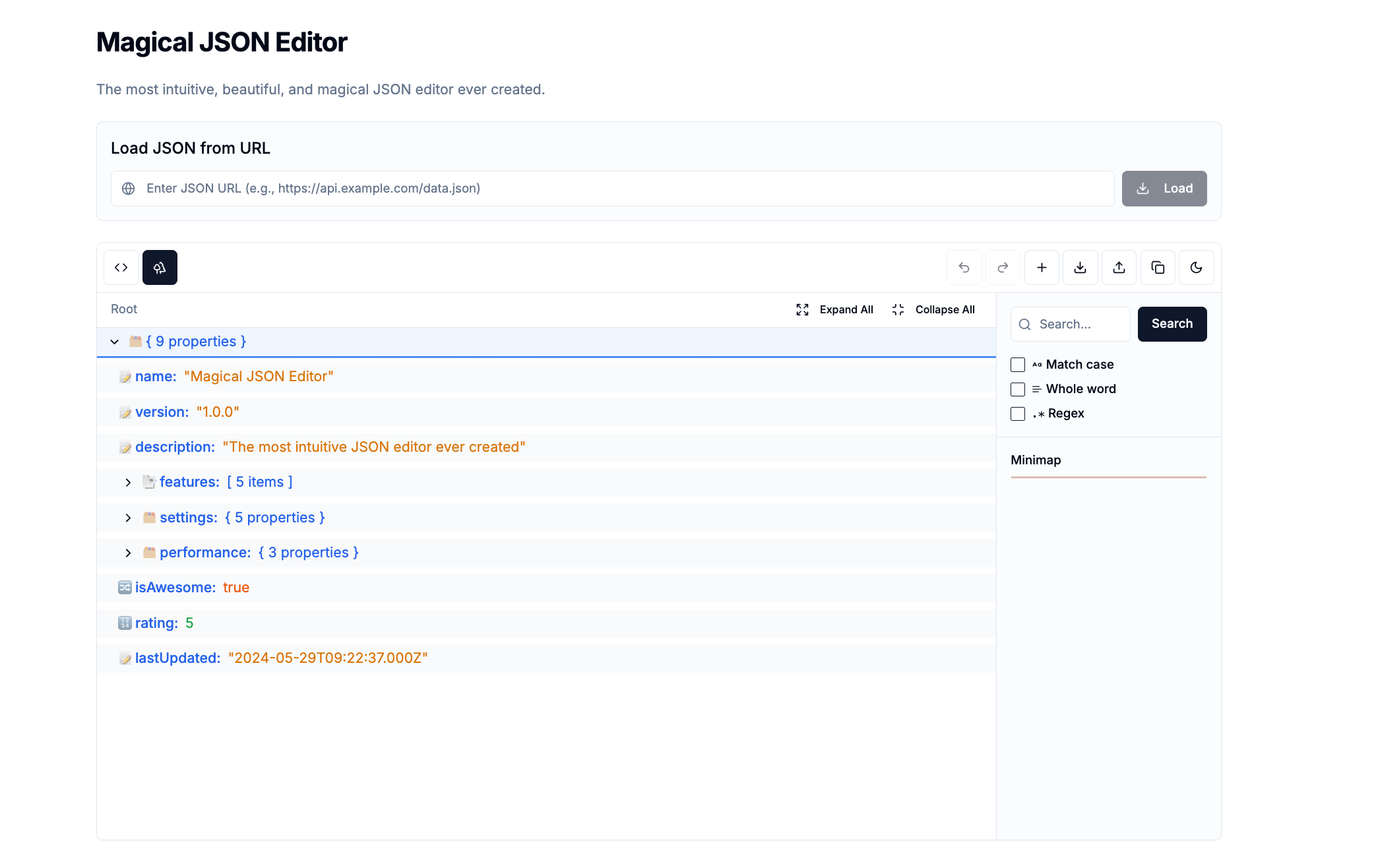Switch to code view mode
This screenshot has width=1376, height=868.
121,267
